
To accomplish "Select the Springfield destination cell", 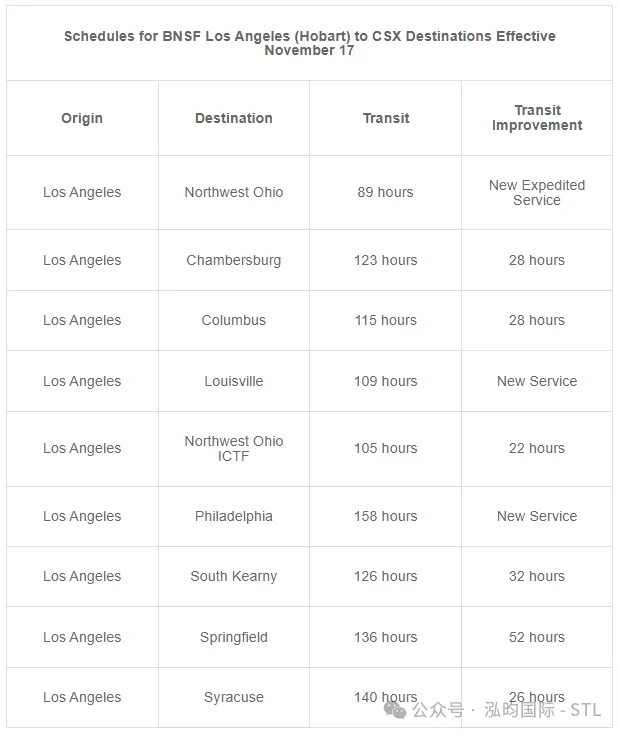I will pos(234,637).
